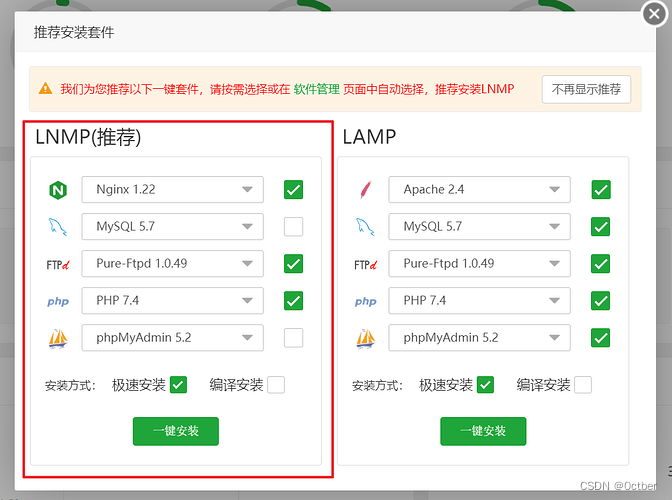Uncheck Apache 2.4 in LAMP
Viewport: 672px width, 500px height.
click(601, 189)
